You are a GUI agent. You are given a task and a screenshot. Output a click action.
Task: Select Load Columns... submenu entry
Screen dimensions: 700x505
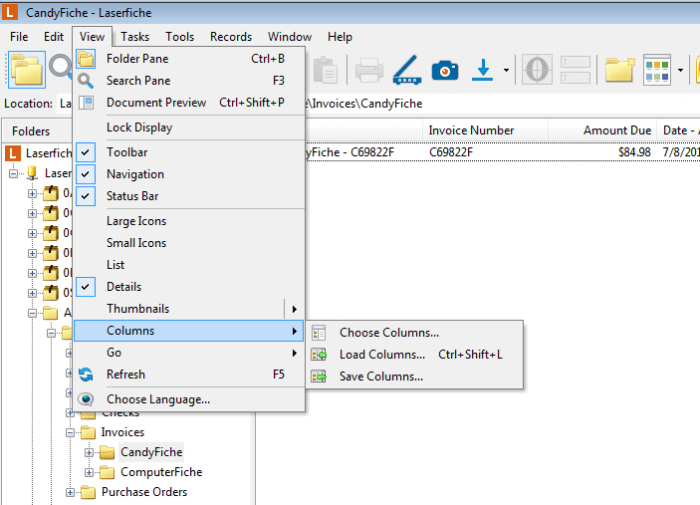pyautogui.click(x=415, y=355)
